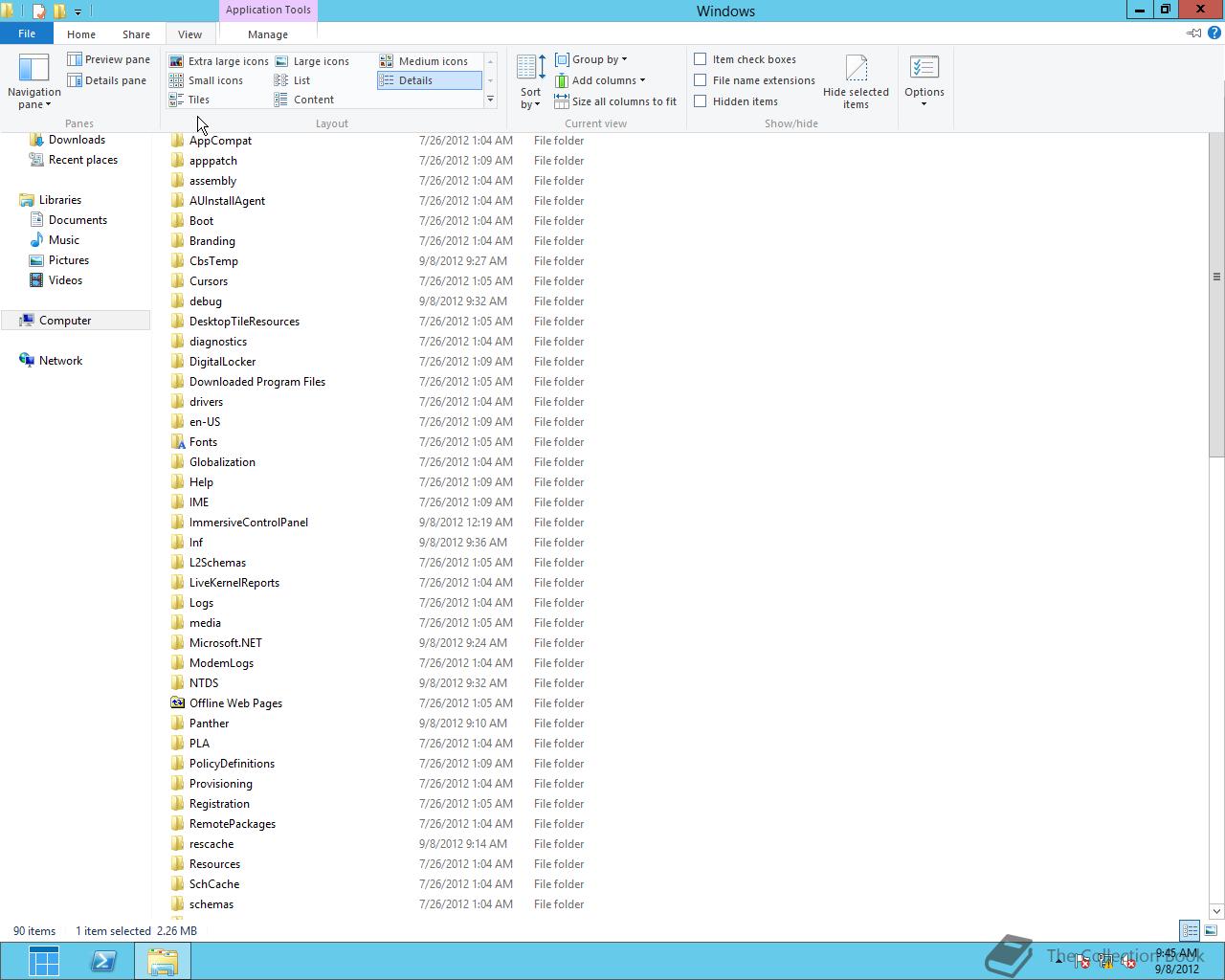Select Libraries in navigation pane
1225x980 pixels.
coord(50,200)
